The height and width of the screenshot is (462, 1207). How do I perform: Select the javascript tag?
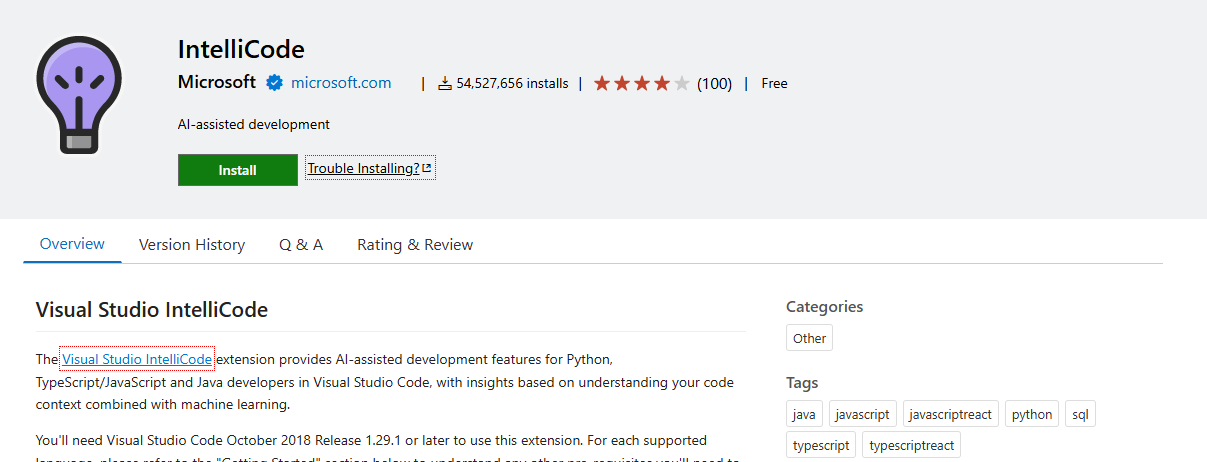coord(862,414)
